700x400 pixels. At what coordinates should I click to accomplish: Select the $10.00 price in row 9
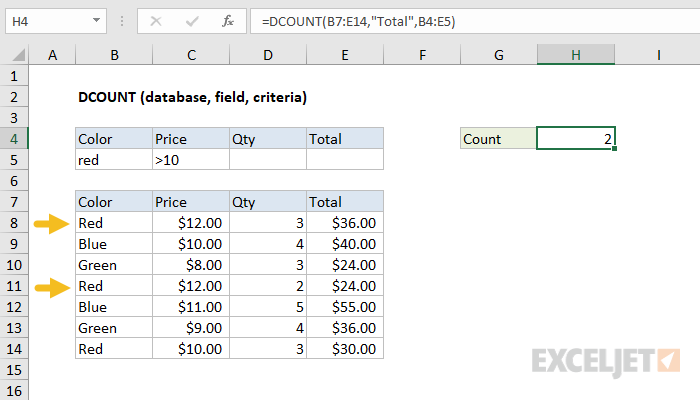click(x=191, y=244)
